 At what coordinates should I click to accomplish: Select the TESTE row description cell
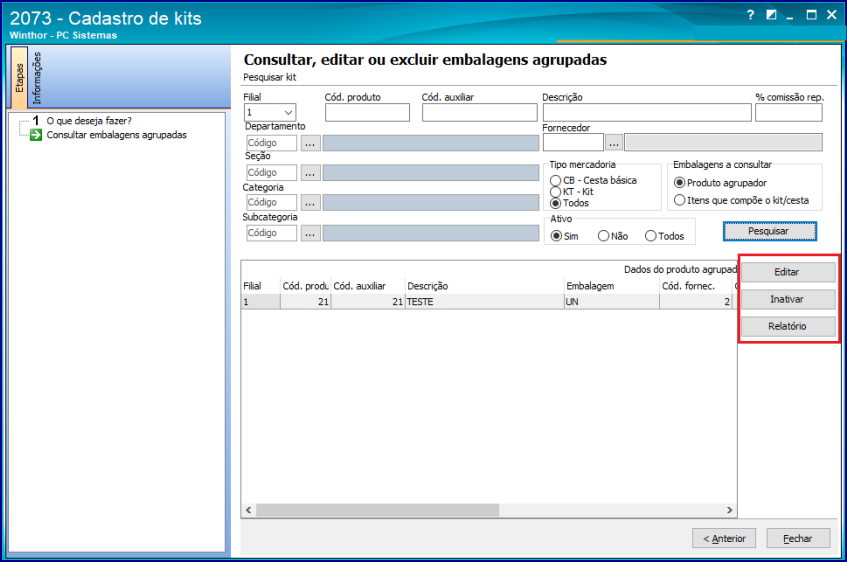(484, 302)
